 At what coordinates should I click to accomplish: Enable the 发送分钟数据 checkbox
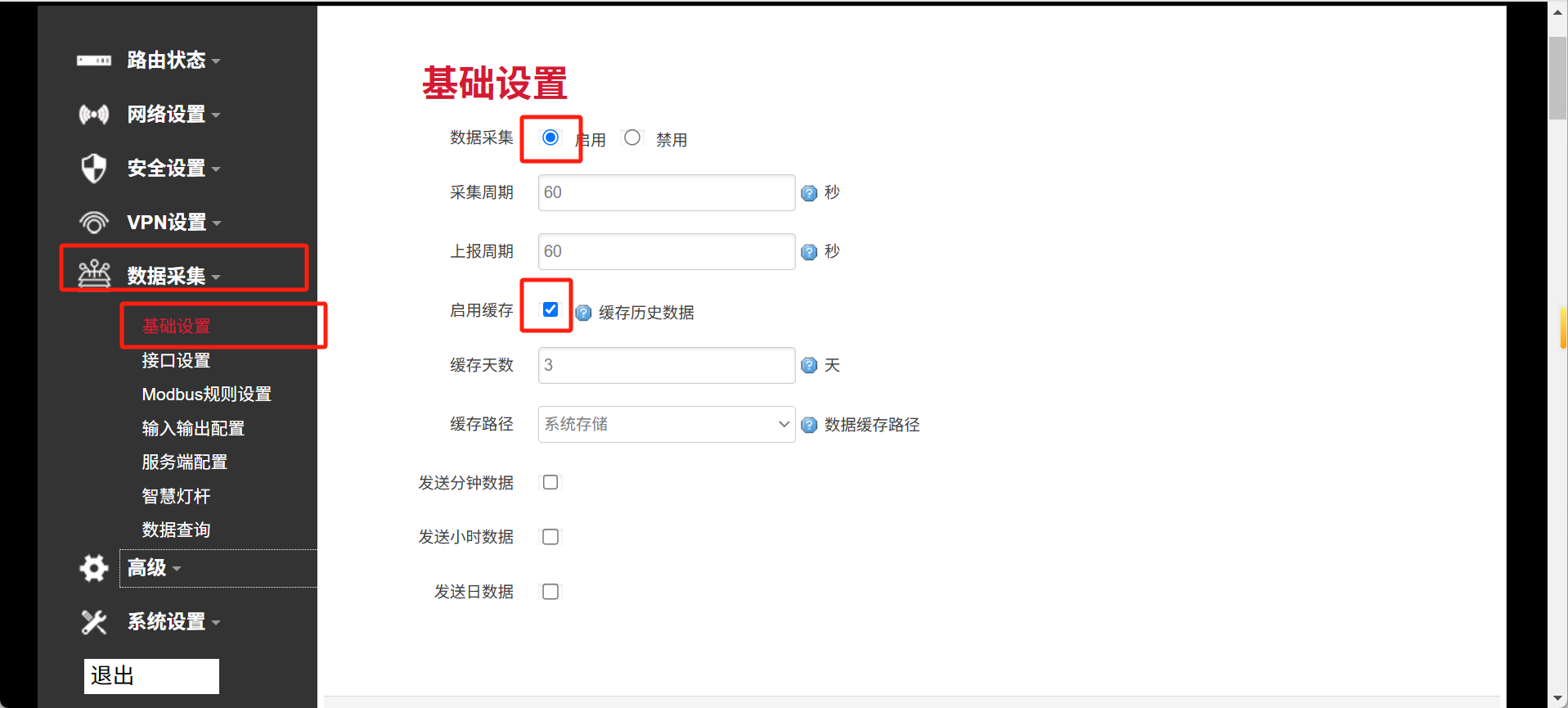pyautogui.click(x=550, y=482)
